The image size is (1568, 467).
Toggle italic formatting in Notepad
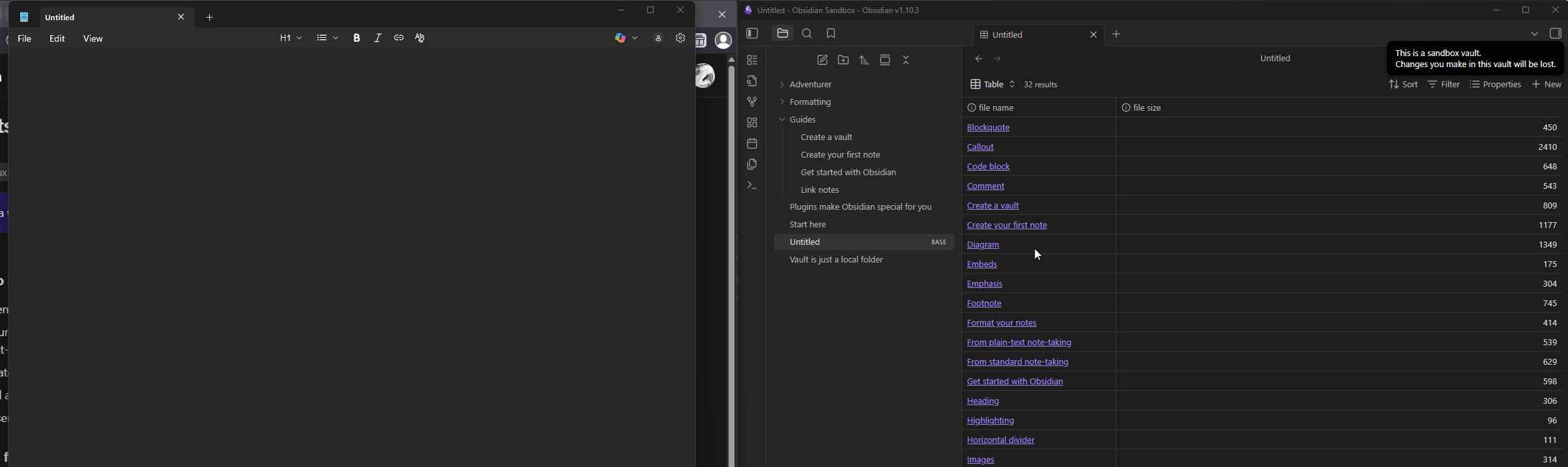pos(378,38)
